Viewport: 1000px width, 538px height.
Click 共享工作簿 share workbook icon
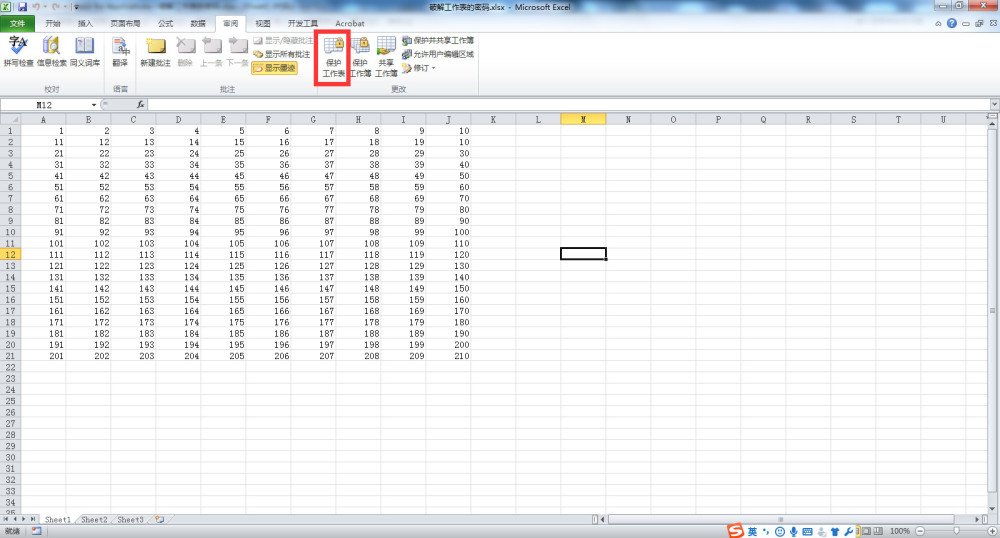coord(386,46)
